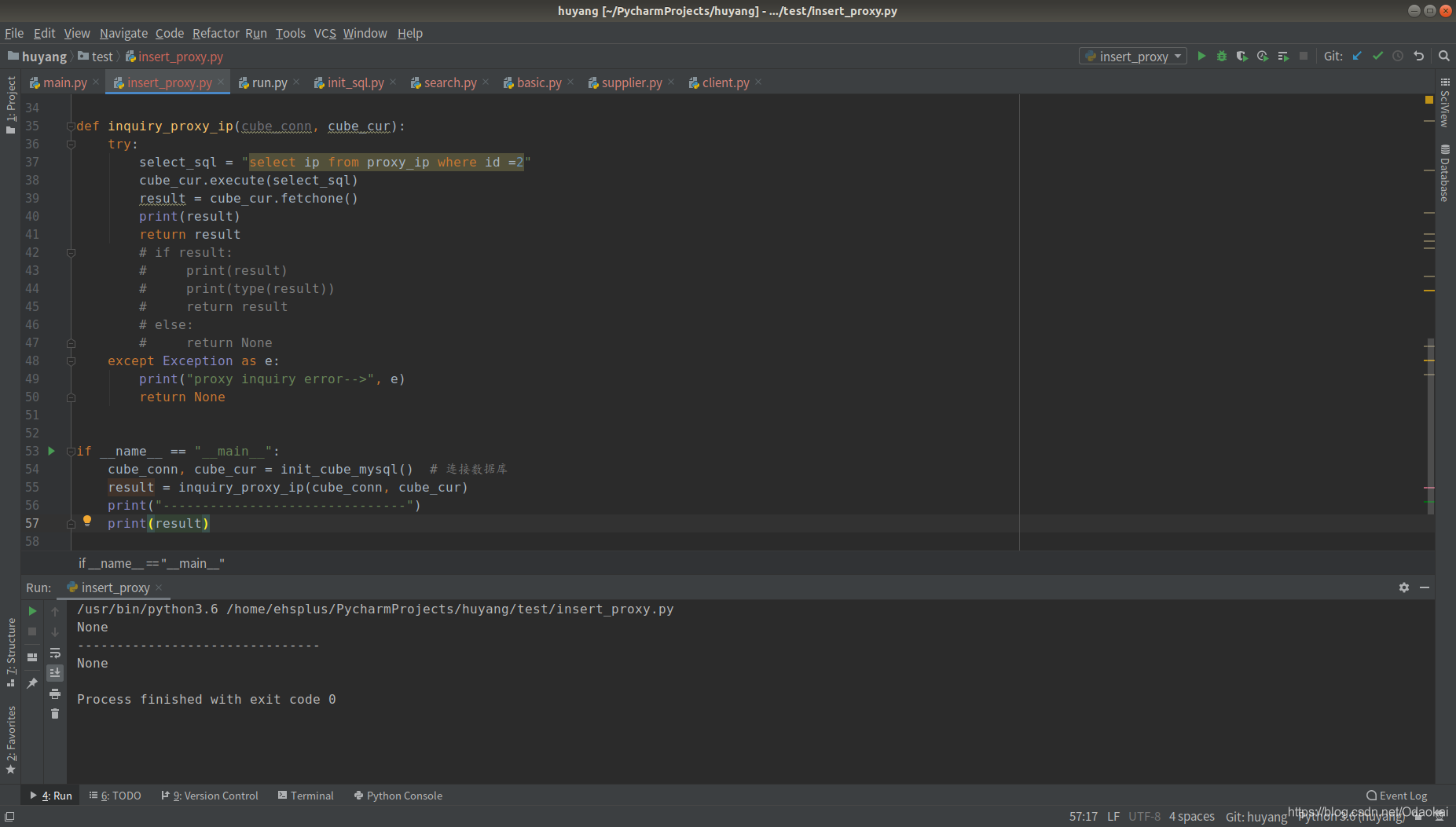Start debugging with the bug icon
The width and height of the screenshot is (1456, 827).
pyautogui.click(x=1222, y=56)
